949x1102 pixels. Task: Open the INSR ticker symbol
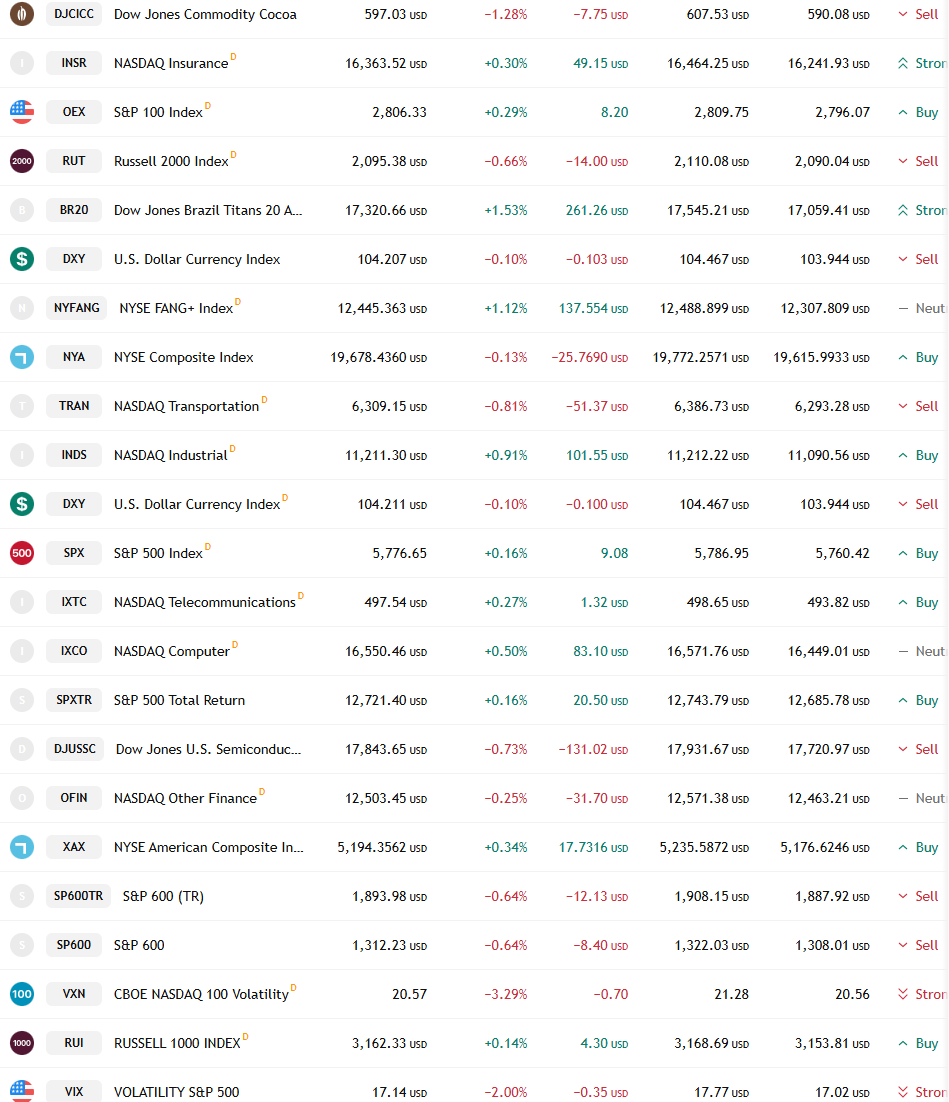(x=74, y=63)
